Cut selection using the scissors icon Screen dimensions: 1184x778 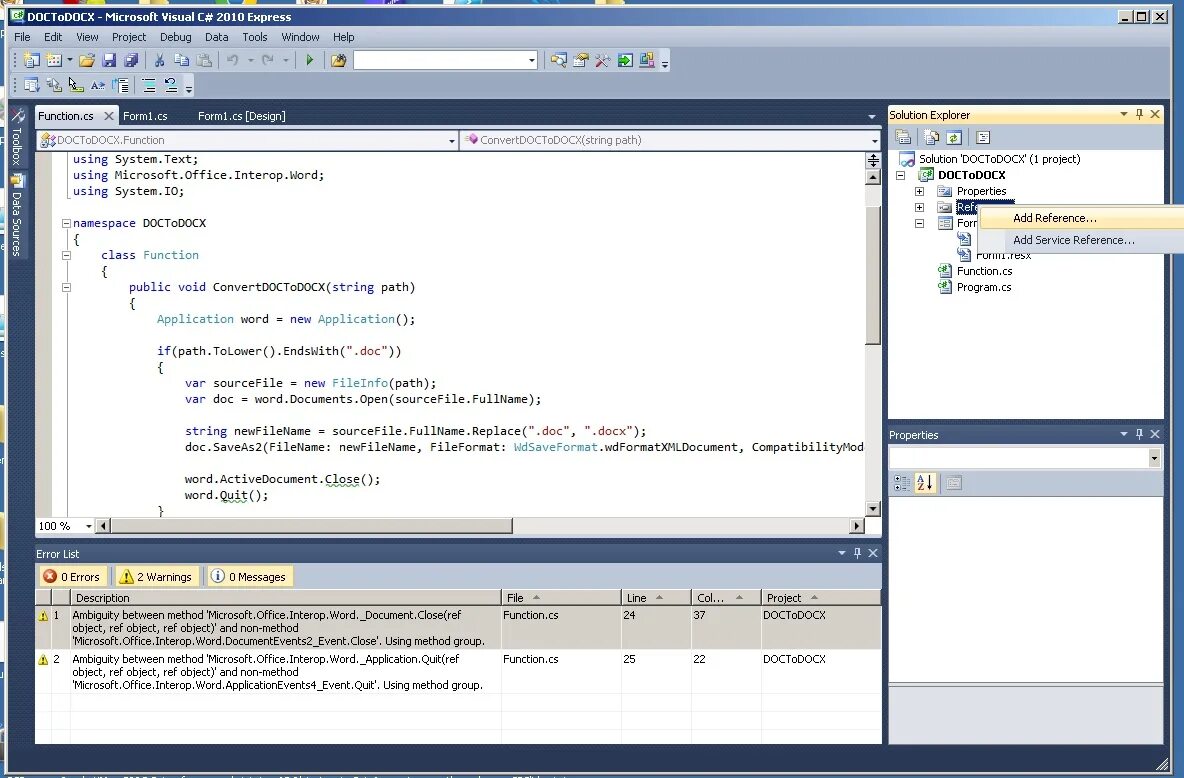pyautogui.click(x=159, y=60)
